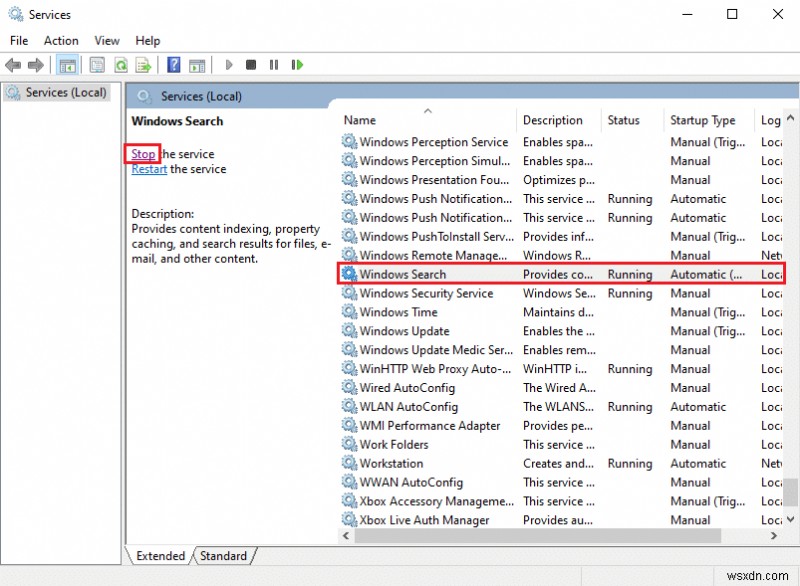Open the File menu

click(x=19, y=40)
